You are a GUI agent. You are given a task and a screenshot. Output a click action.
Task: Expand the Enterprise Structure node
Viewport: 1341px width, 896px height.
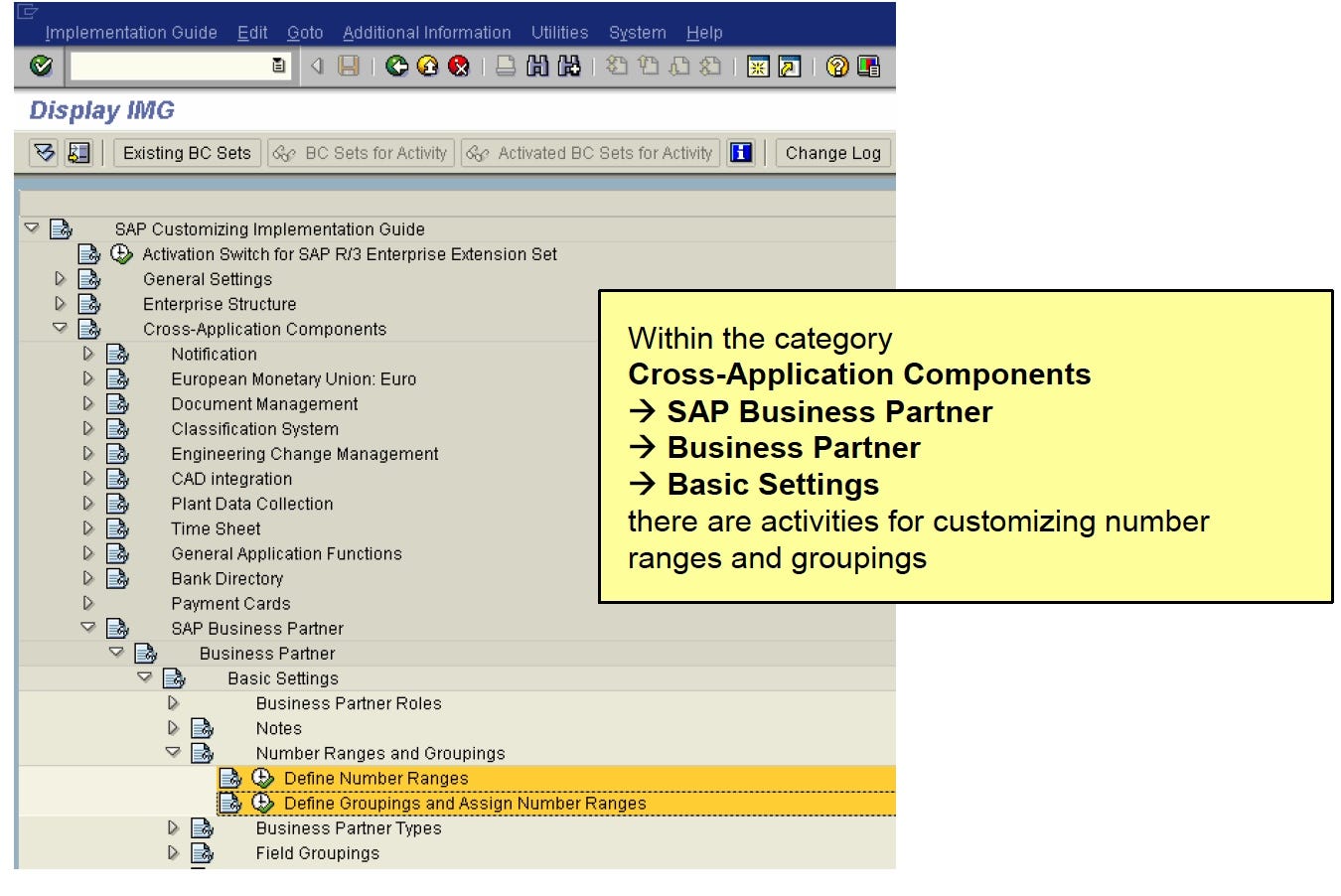60,304
